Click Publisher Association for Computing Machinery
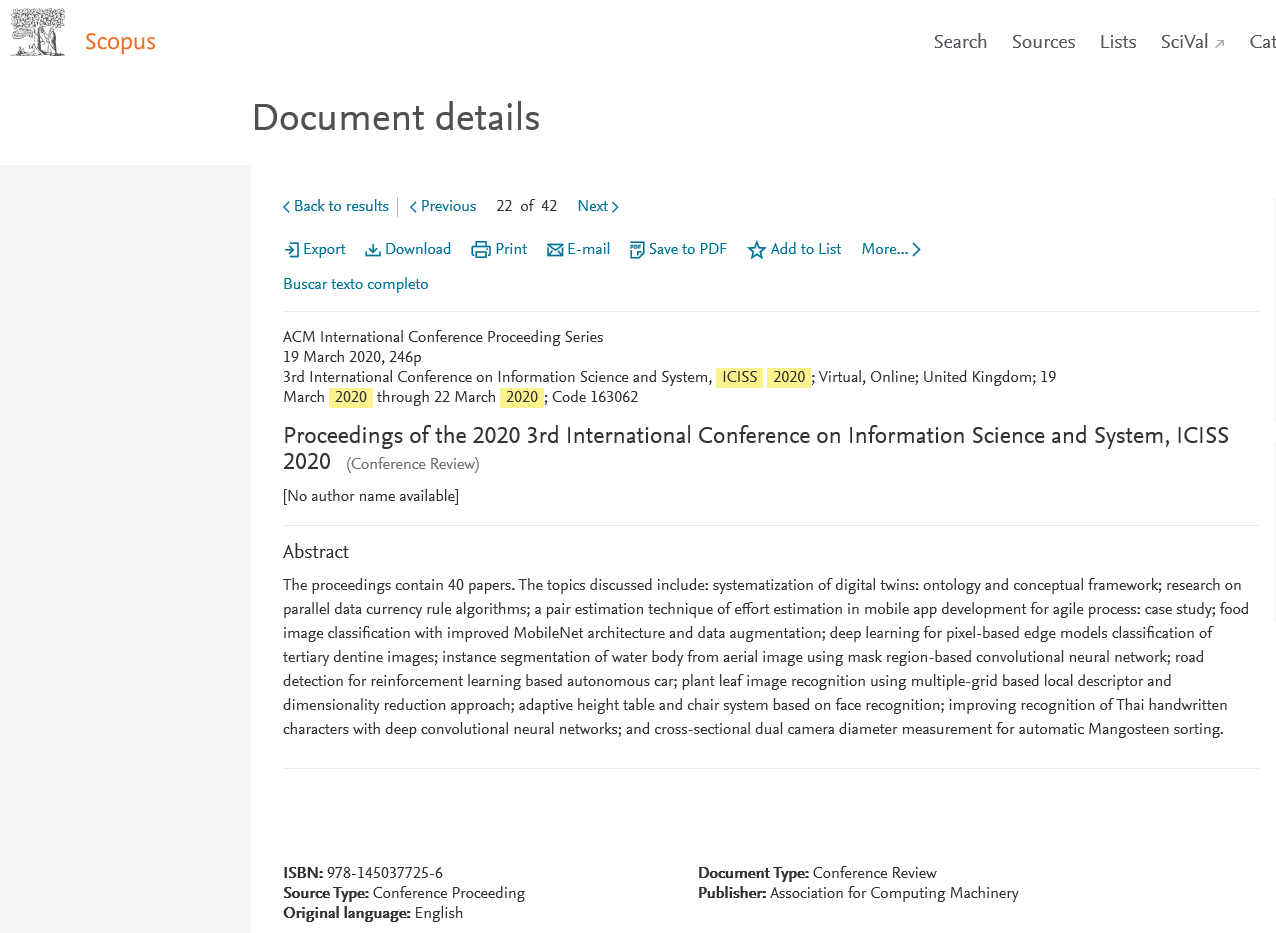 [x=894, y=894]
